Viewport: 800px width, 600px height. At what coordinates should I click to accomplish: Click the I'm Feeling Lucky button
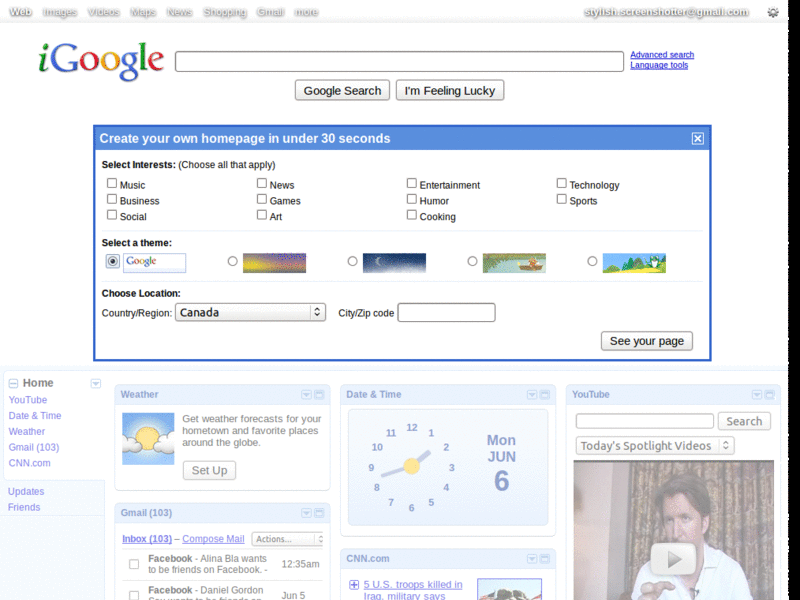tap(449, 90)
